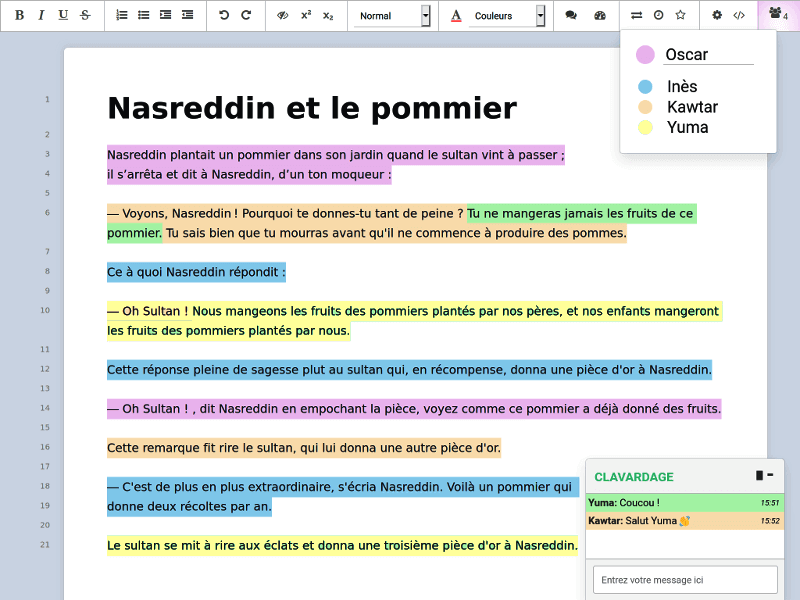Apply superscript formatting
The image size is (800, 600).
point(306,15)
